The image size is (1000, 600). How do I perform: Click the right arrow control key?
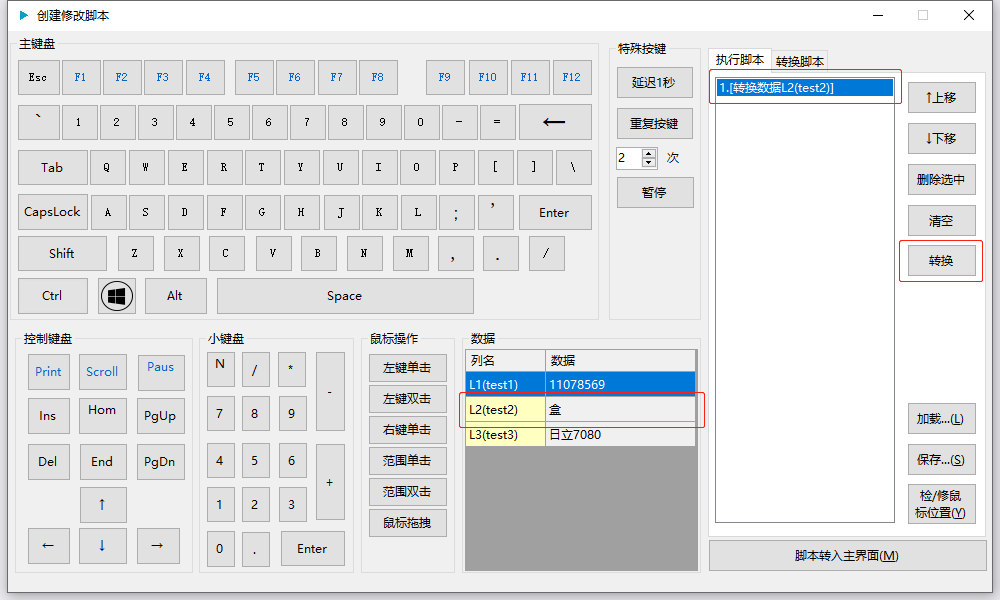(x=158, y=546)
